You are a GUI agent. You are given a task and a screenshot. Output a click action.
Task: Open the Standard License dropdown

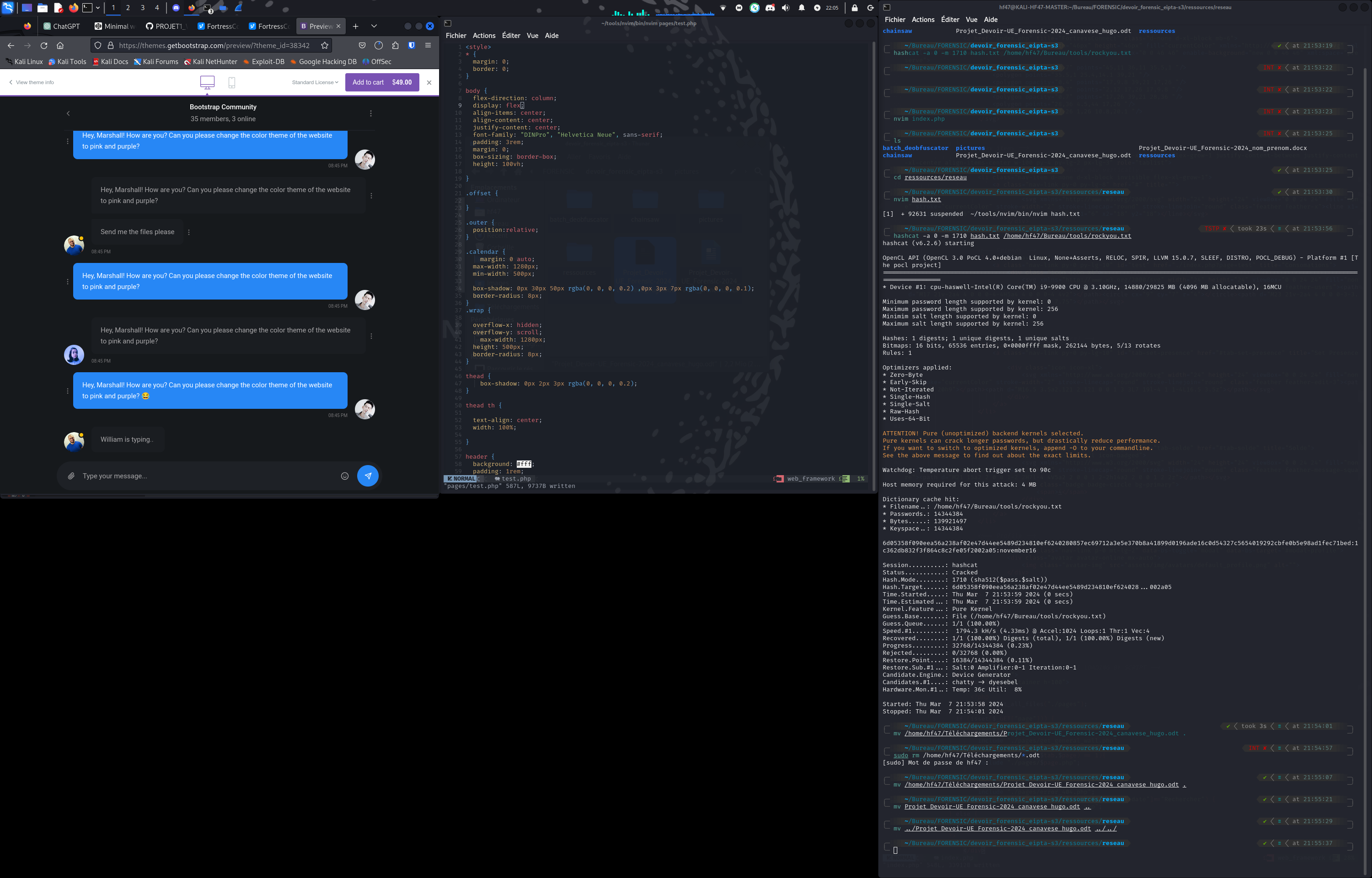pos(315,83)
